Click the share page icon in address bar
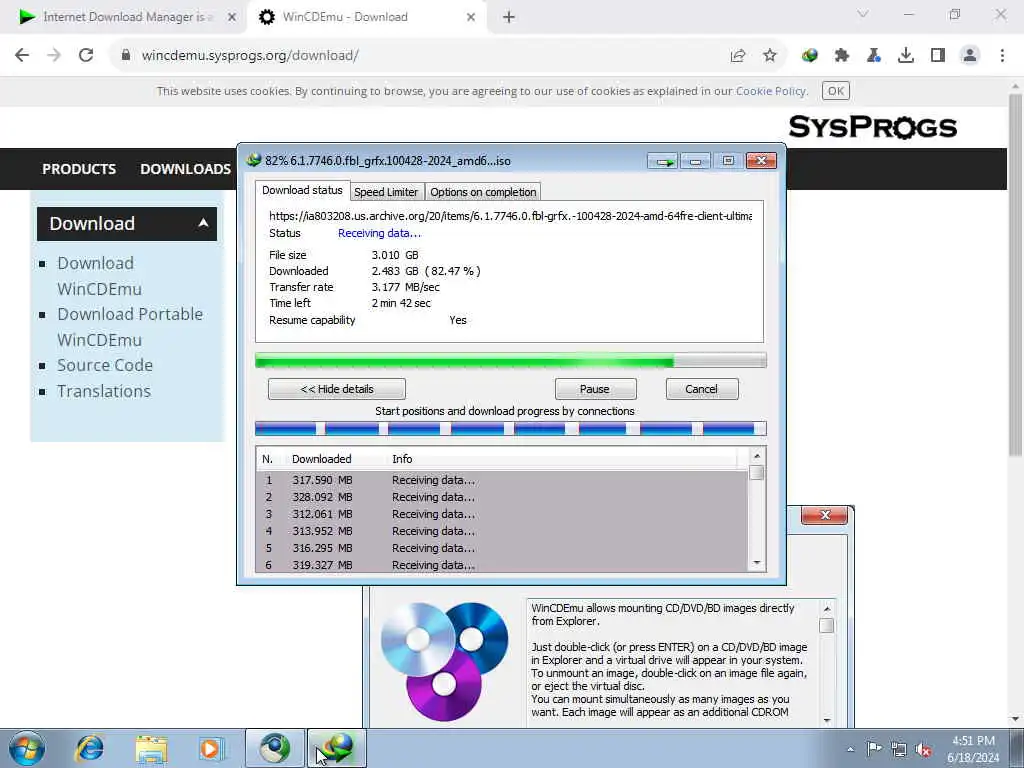 coord(738,56)
